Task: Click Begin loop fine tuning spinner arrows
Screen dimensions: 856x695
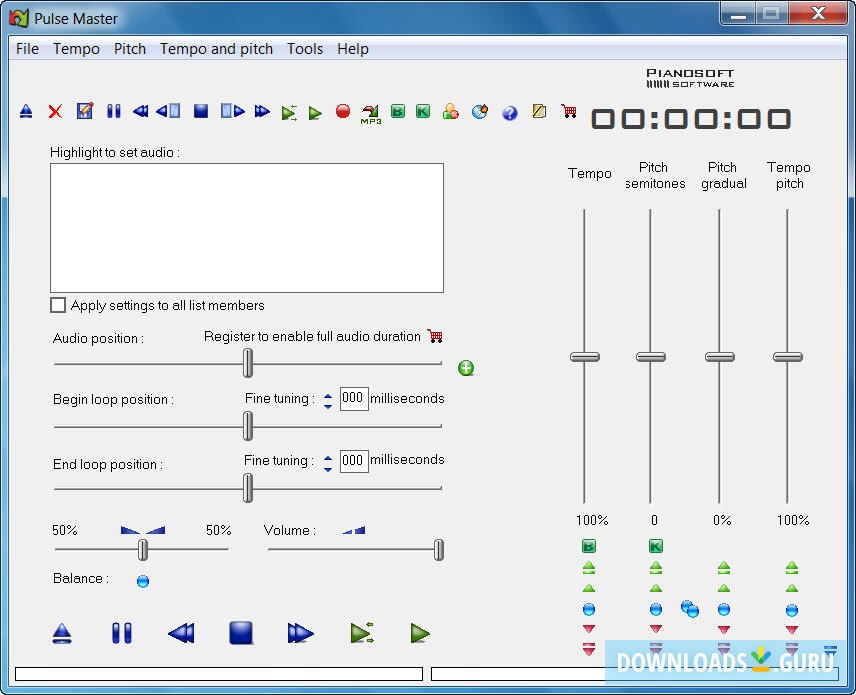Action: tap(328, 401)
